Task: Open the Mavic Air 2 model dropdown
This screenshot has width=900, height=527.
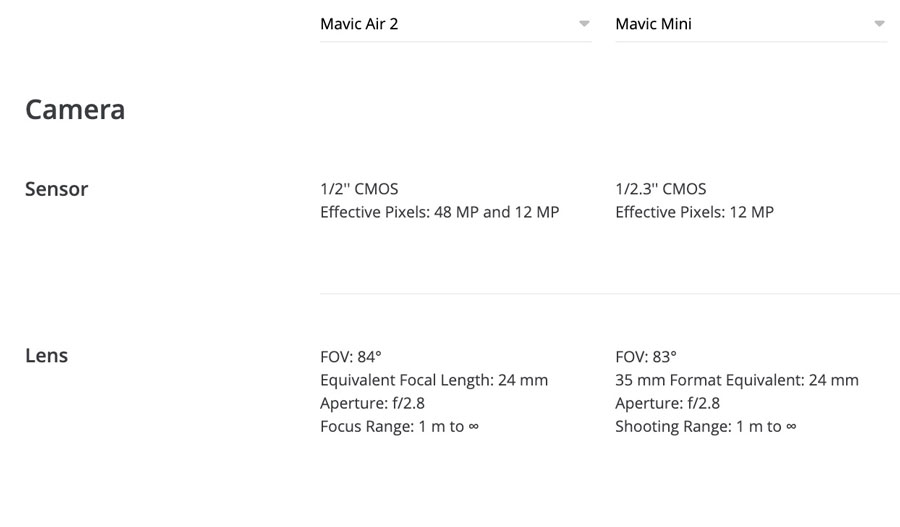Action: coord(456,24)
